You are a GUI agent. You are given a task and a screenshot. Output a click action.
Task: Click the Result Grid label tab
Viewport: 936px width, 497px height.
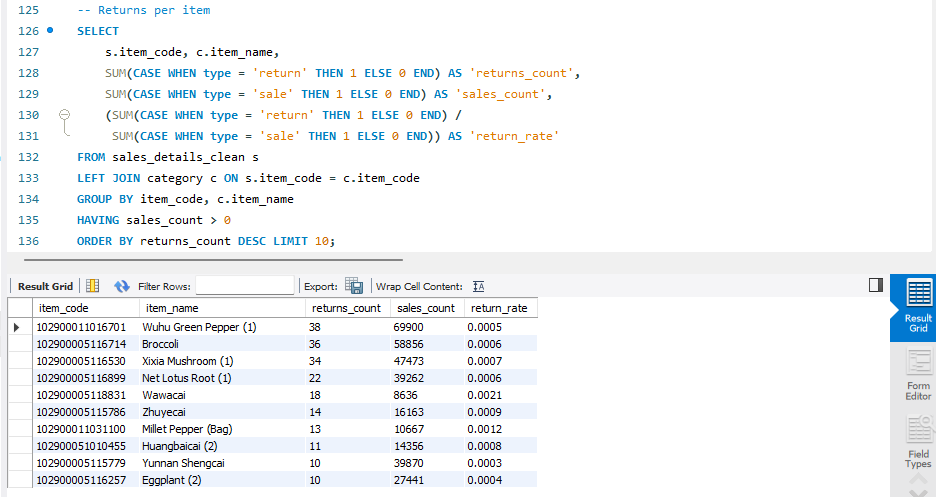point(45,286)
